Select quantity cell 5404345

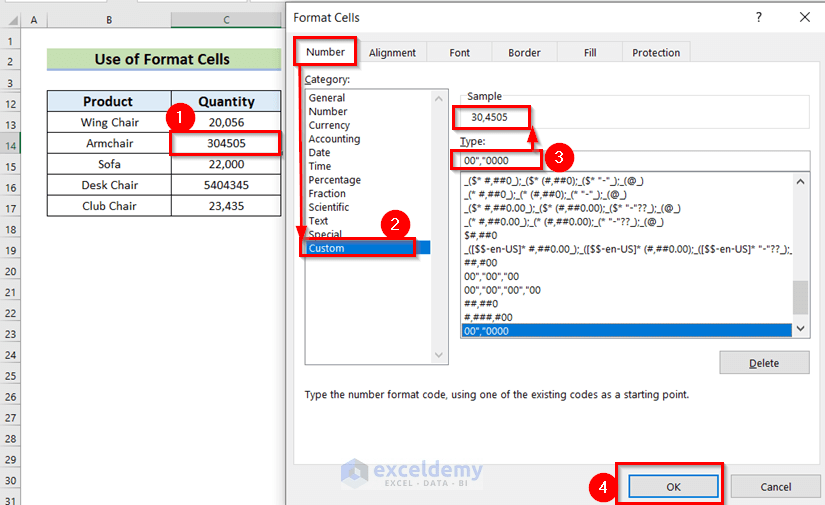226,185
